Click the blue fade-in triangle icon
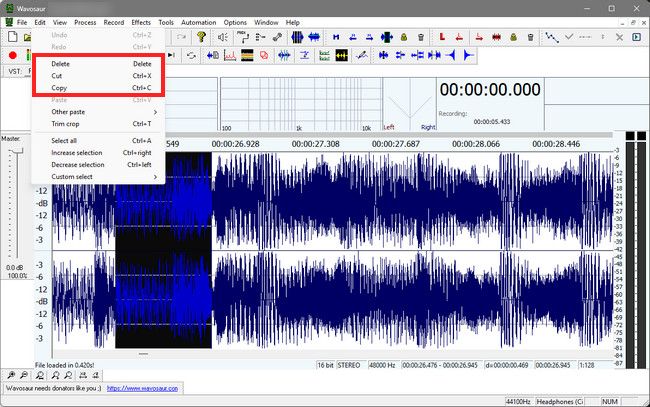650x407 pixels. point(452,55)
